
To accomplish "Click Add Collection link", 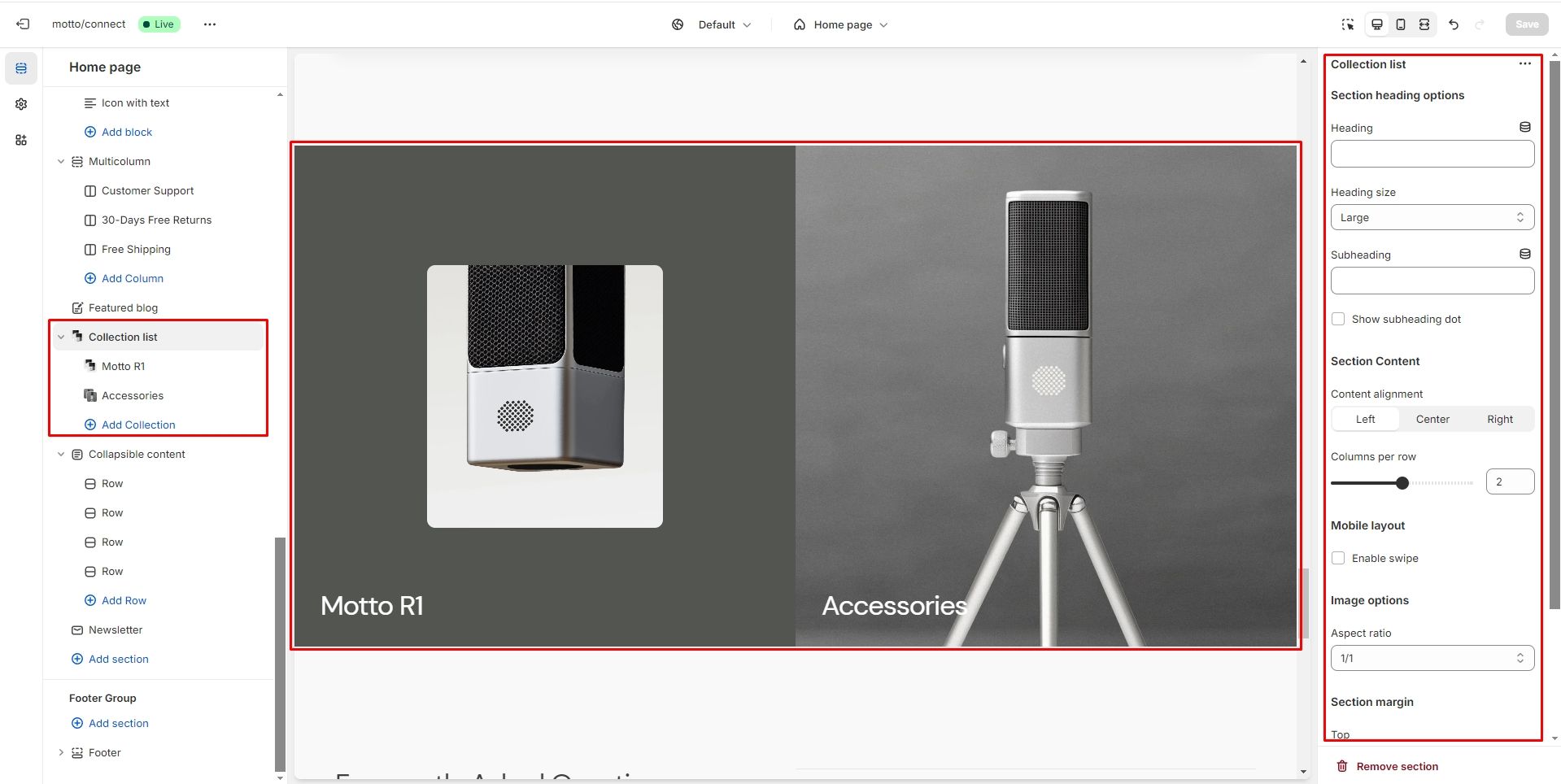I will 138,425.
